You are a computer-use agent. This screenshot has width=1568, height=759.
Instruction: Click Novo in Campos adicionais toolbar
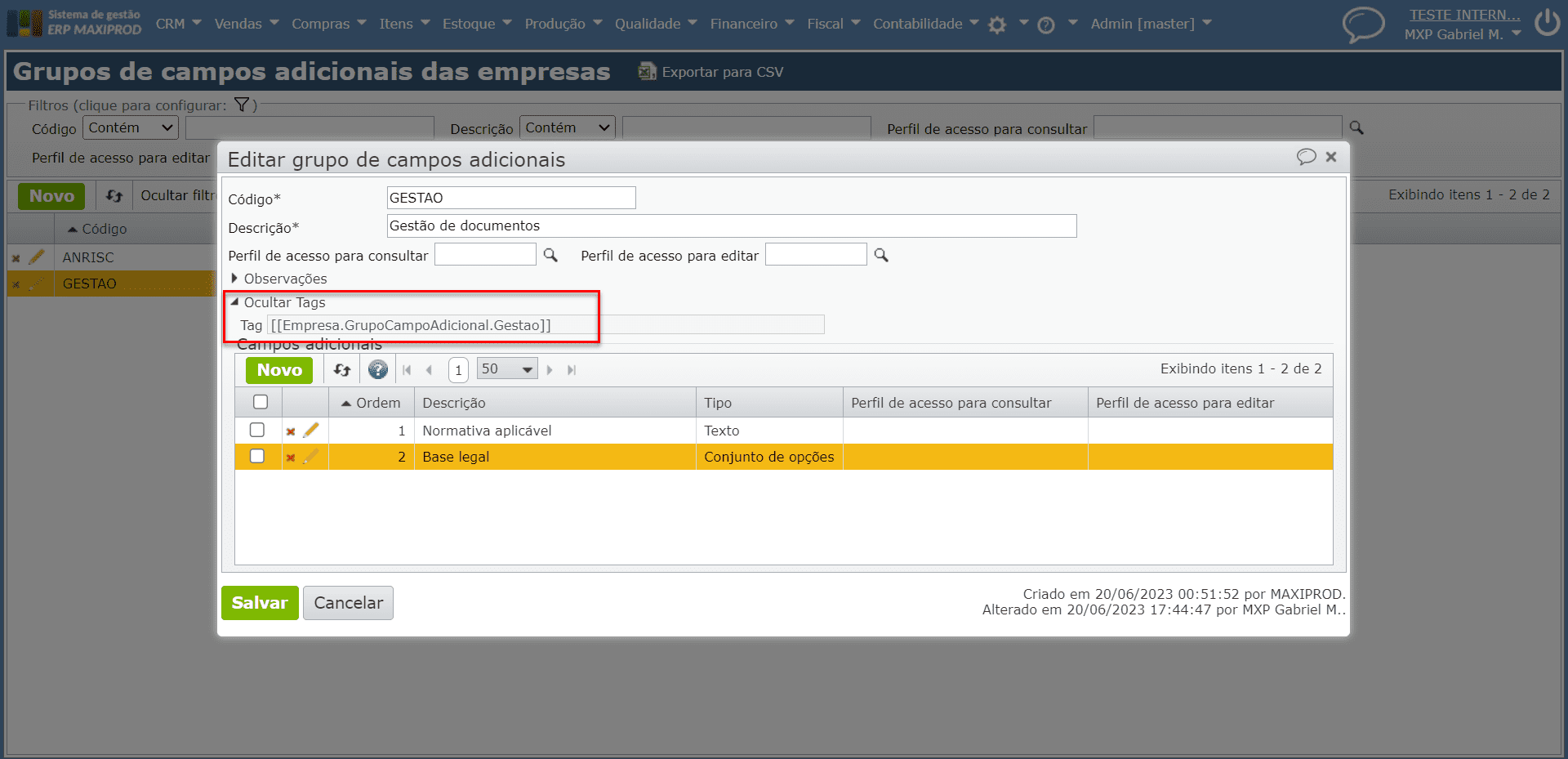tap(279, 370)
